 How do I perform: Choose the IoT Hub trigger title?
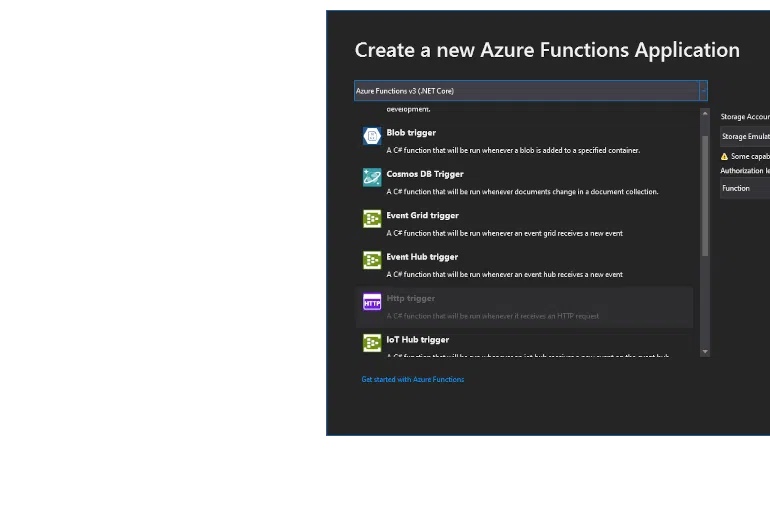[417, 340]
